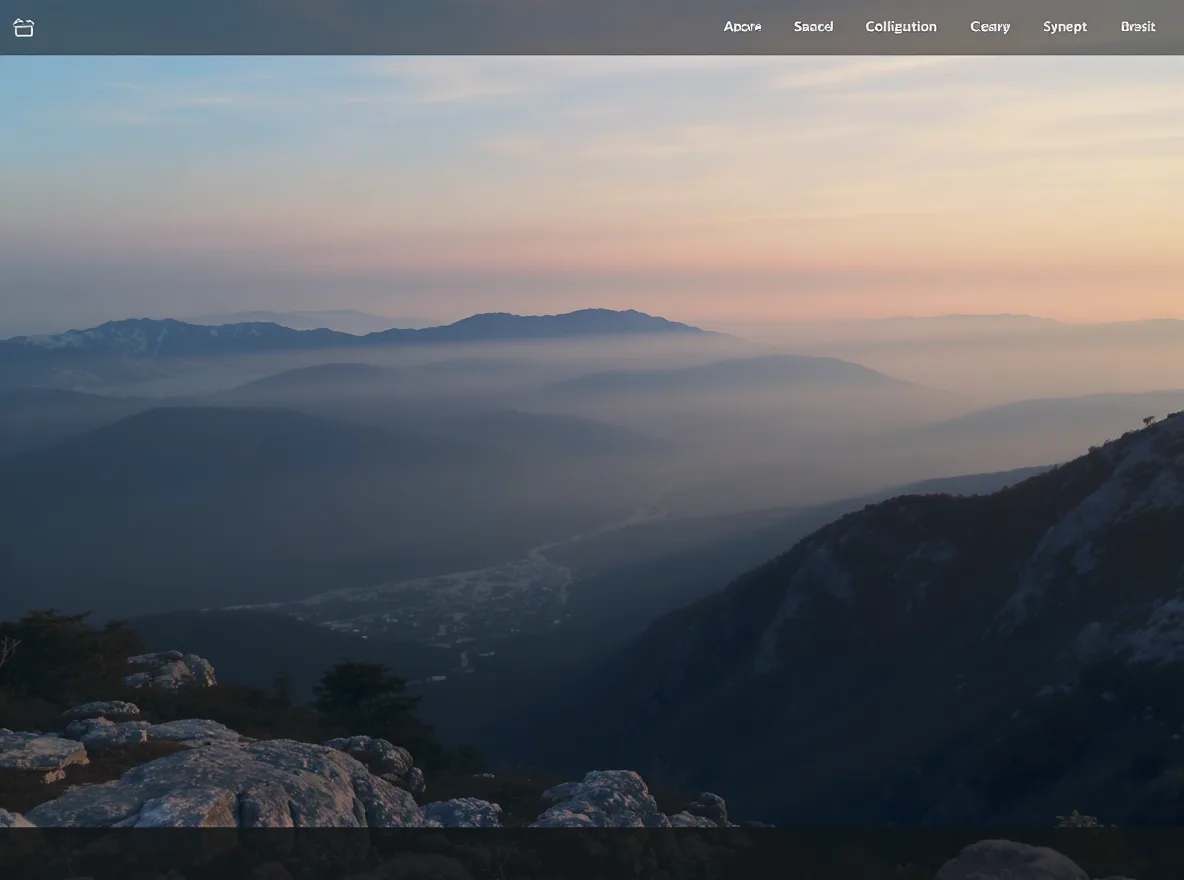Click the box logo icon in header
The width and height of the screenshot is (1184, 880).
(23, 28)
